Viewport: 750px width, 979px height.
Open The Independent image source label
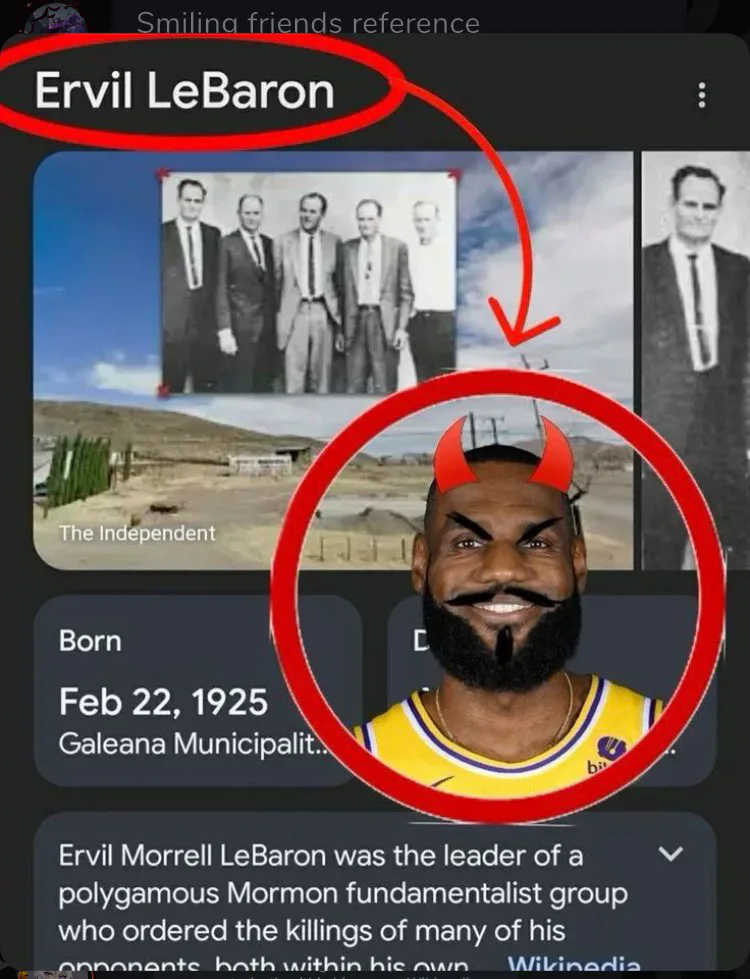click(x=137, y=533)
